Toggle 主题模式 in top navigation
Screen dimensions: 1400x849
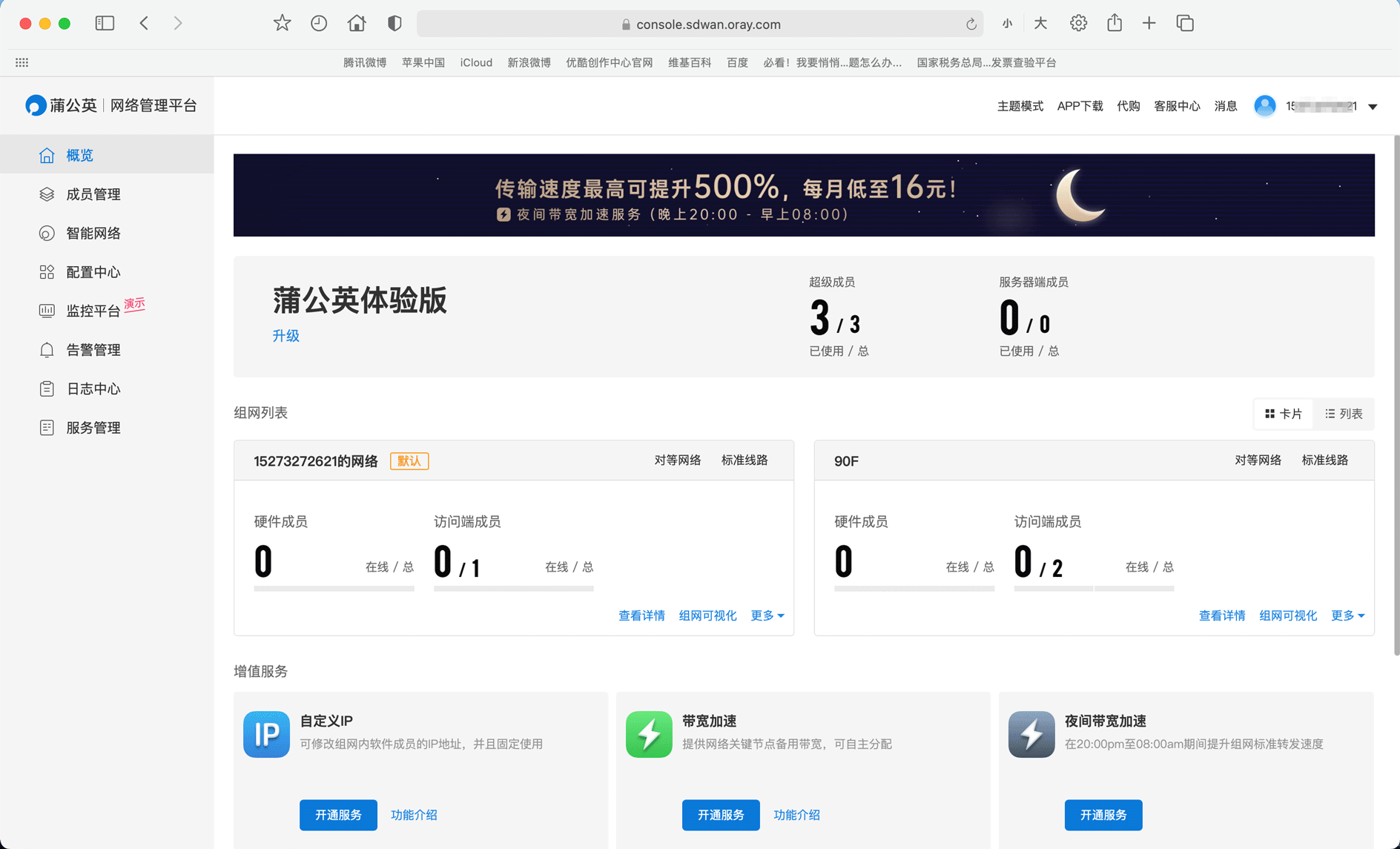pos(1020,106)
